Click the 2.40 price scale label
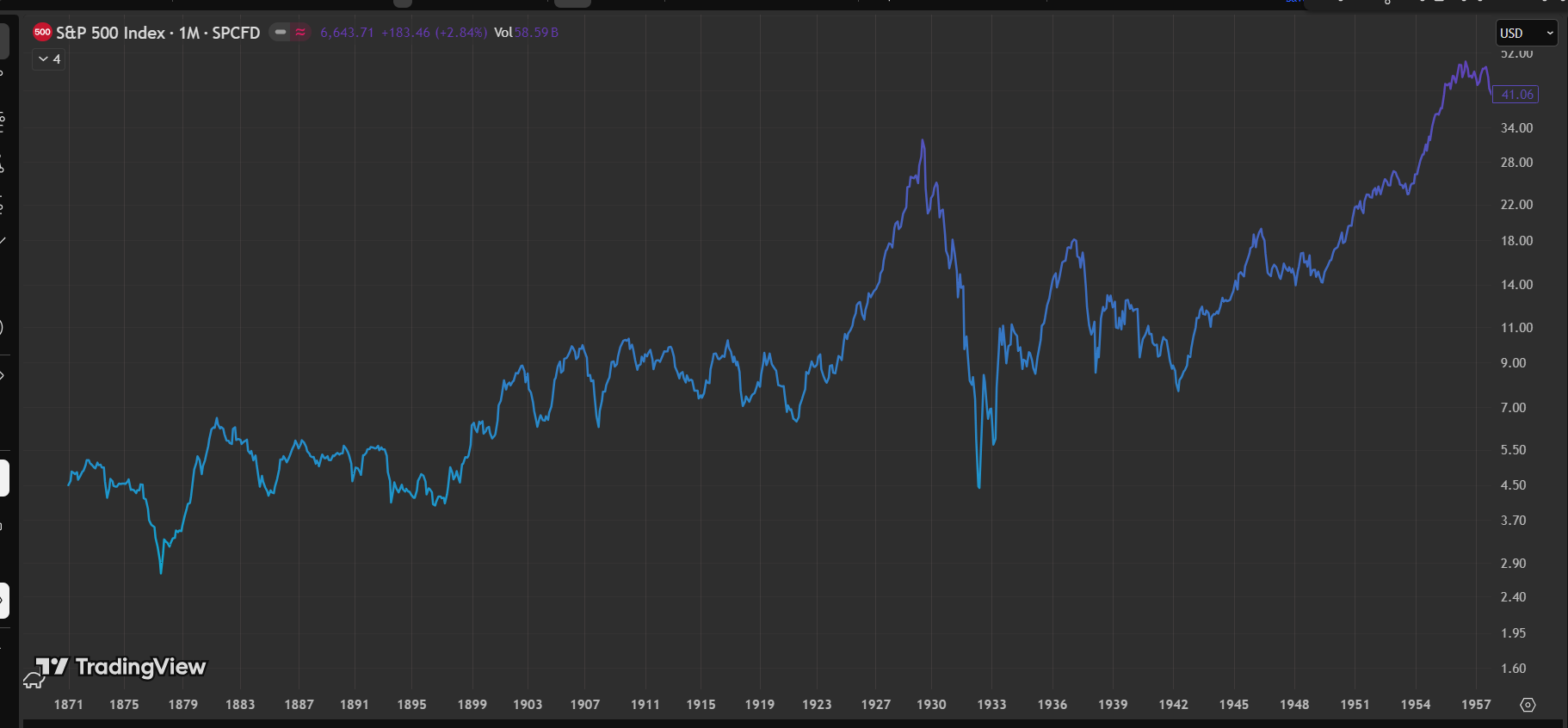This screenshot has width=1568, height=728. (x=1514, y=597)
